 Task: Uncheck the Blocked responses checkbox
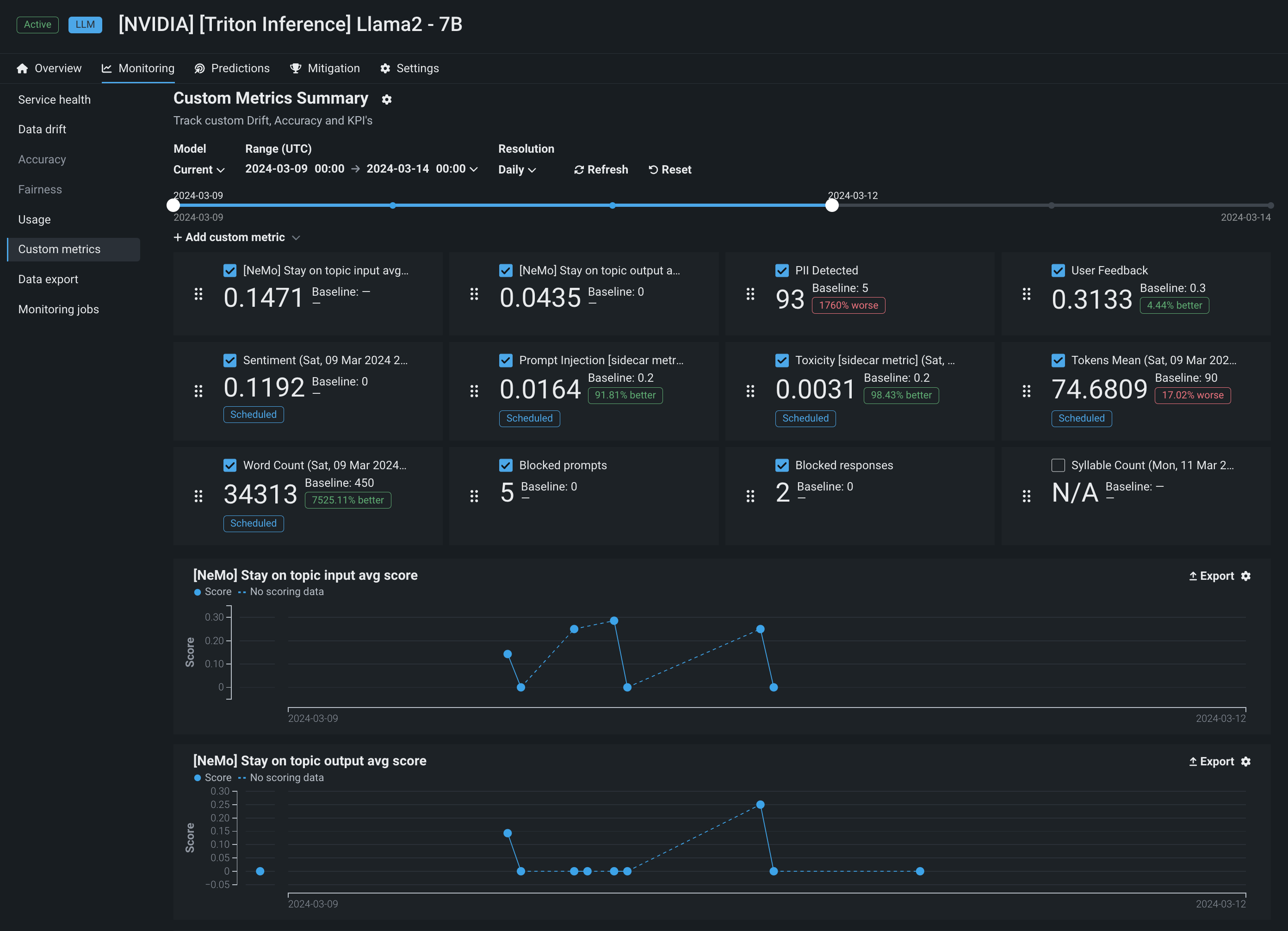782,465
